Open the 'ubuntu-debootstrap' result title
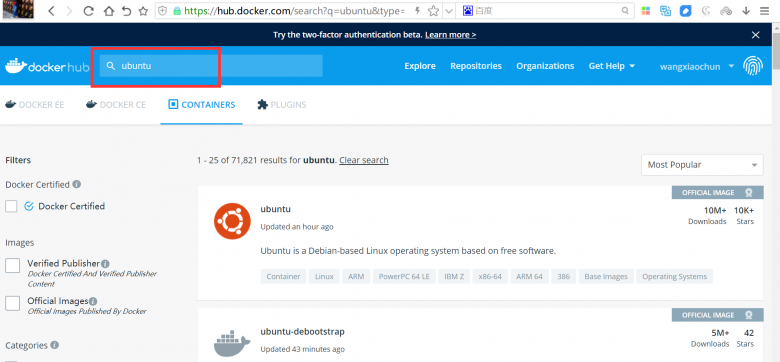The image size is (780, 362). pyautogui.click(x=302, y=332)
